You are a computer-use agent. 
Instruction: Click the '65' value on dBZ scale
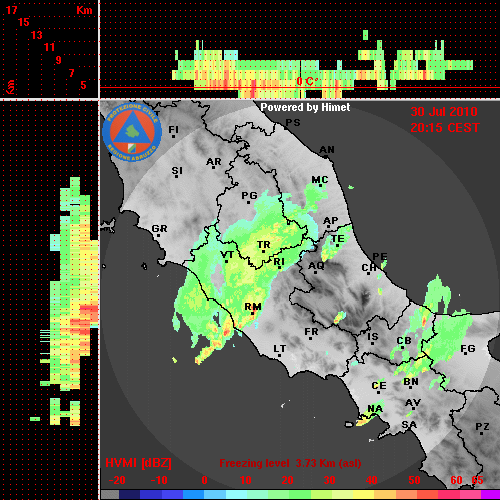tap(477, 480)
